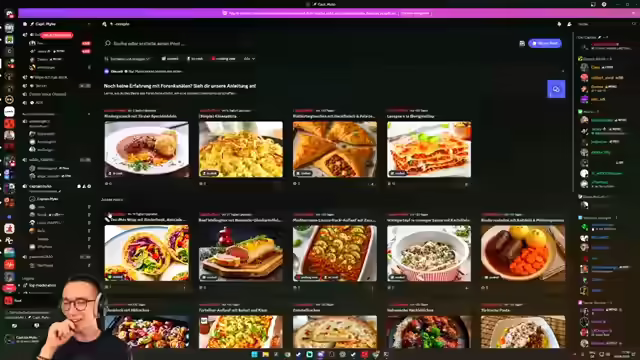Expand the Alle tags dropdown
640x360 pixels.
point(249,59)
